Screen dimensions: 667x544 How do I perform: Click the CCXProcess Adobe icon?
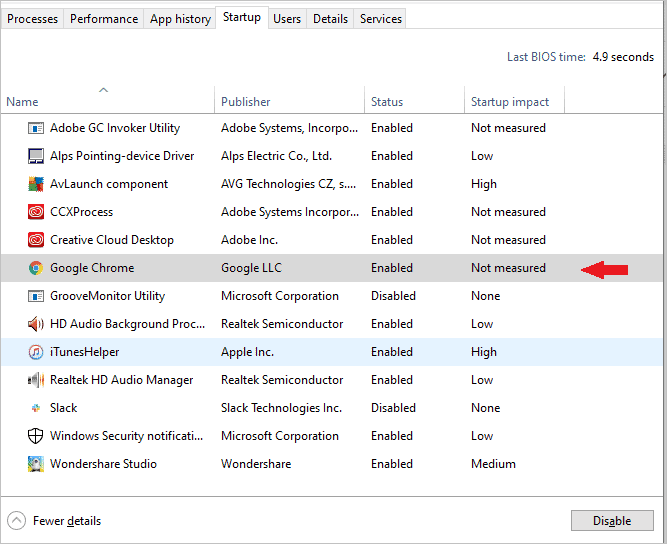[36, 212]
